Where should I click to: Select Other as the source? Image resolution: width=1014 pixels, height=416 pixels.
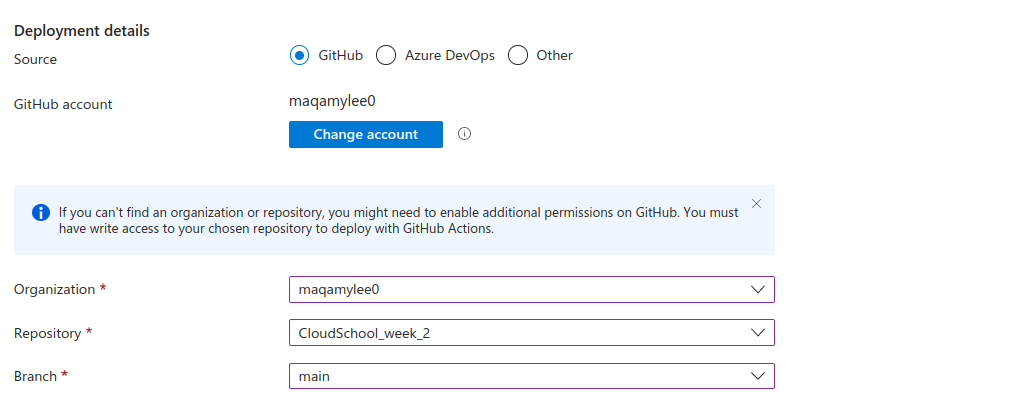(x=518, y=56)
